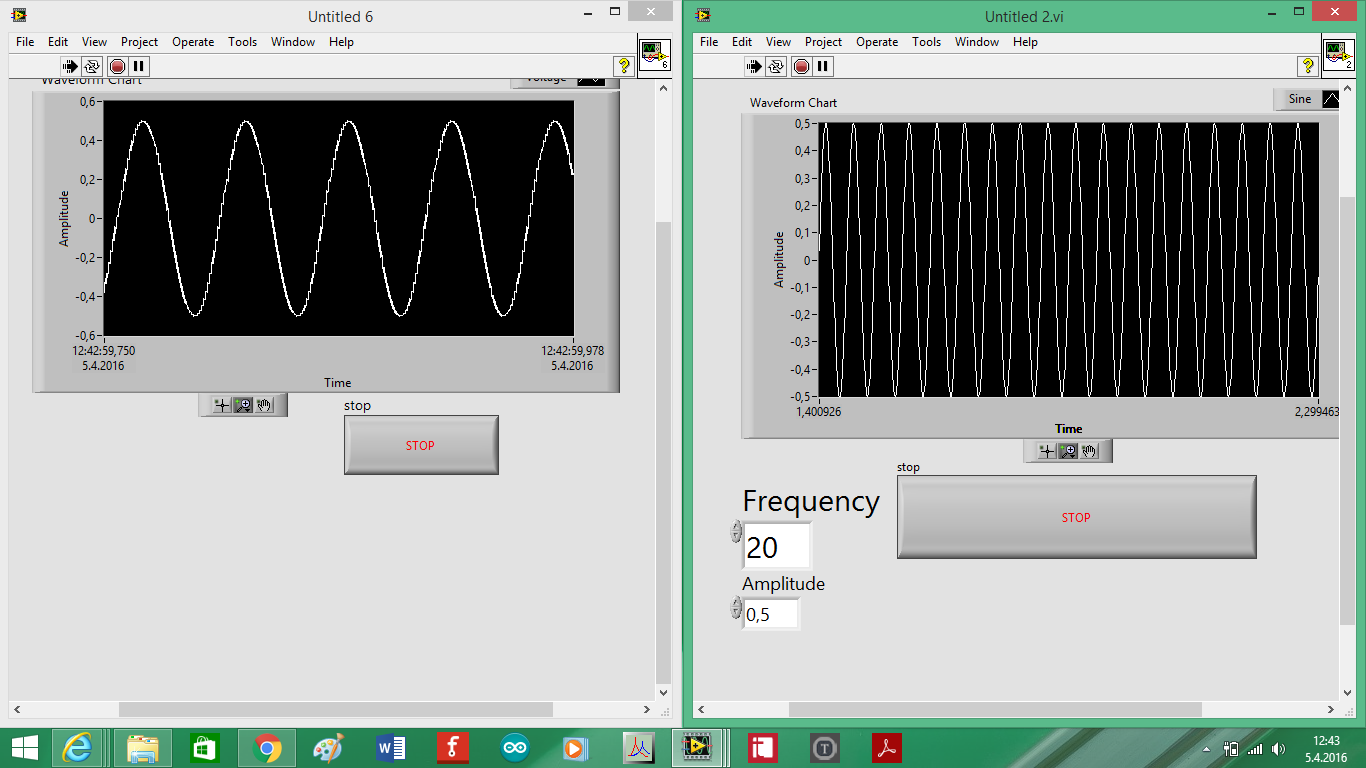Open Project menu in Untitled 2.vi
The height and width of the screenshot is (768, 1366).
tap(824, 42)
